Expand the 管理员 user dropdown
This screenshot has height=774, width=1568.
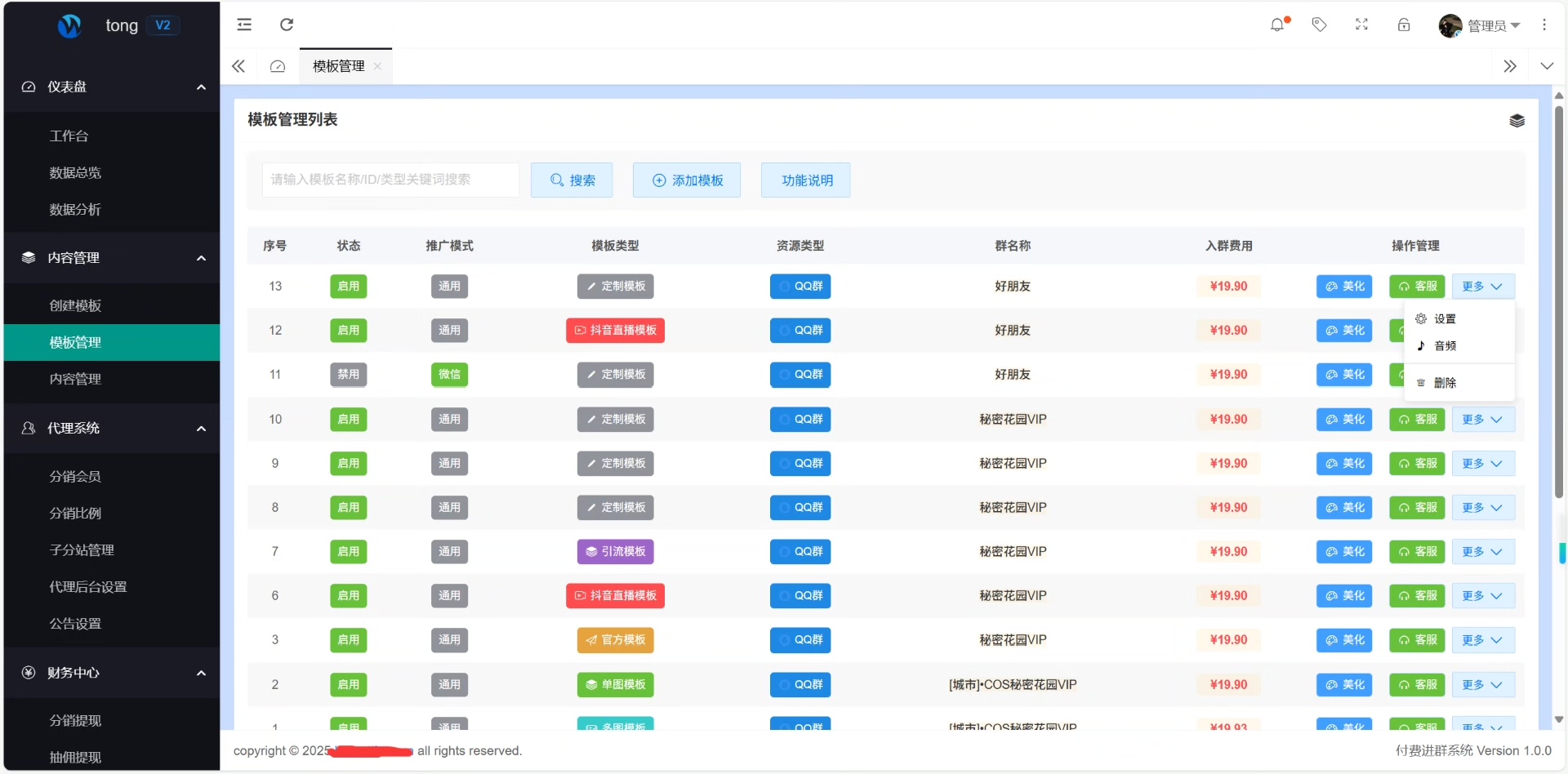[1480, 26]
